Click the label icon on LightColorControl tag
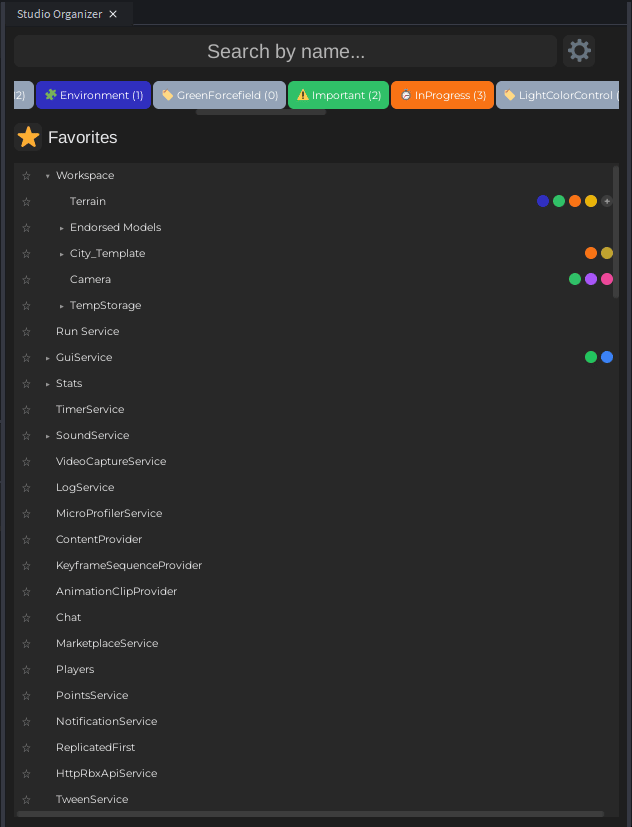The height and width of the screenshot is (827, 632). [509, 95]
